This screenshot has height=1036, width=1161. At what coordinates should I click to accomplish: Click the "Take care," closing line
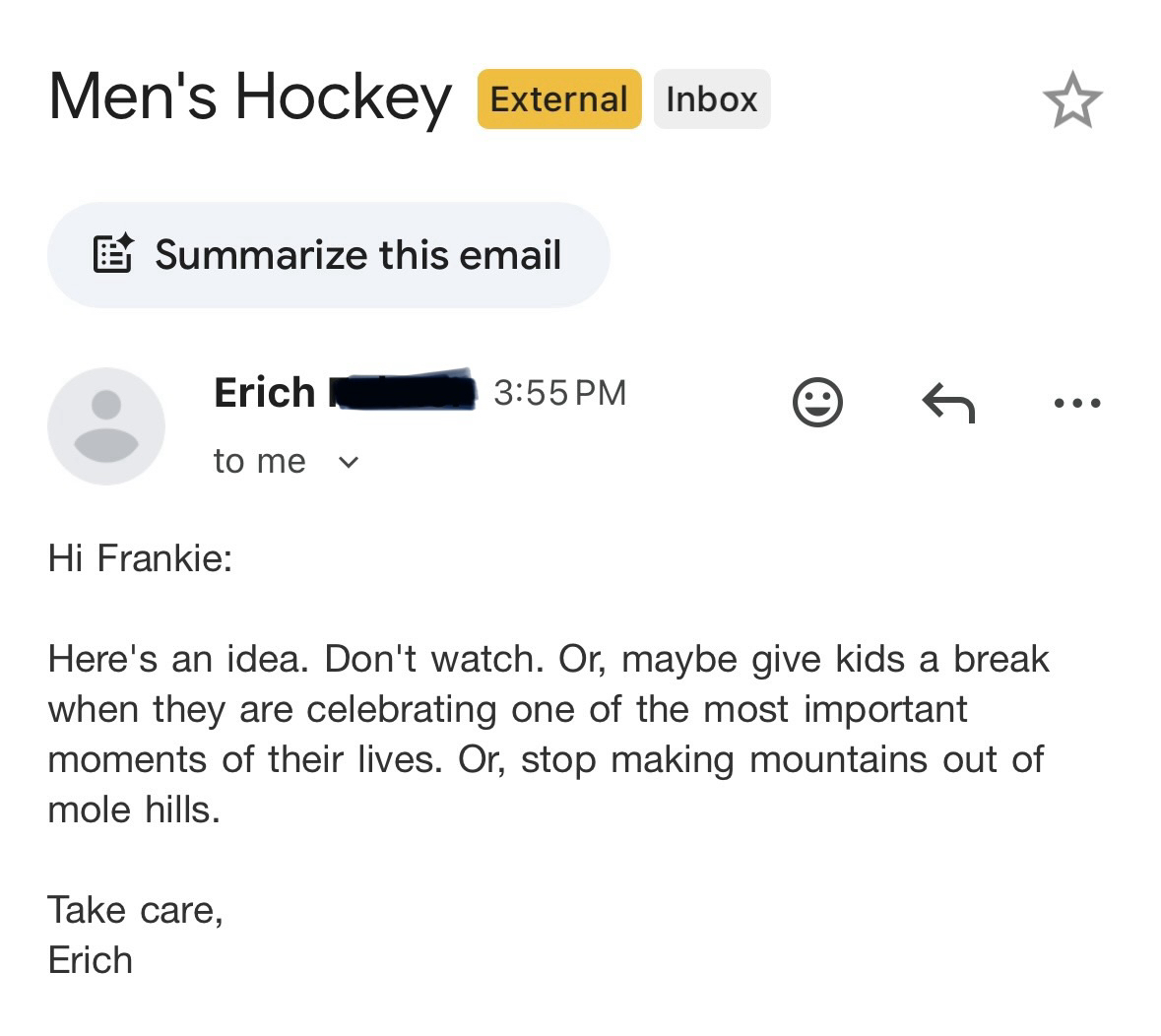[x=135, y=909]
